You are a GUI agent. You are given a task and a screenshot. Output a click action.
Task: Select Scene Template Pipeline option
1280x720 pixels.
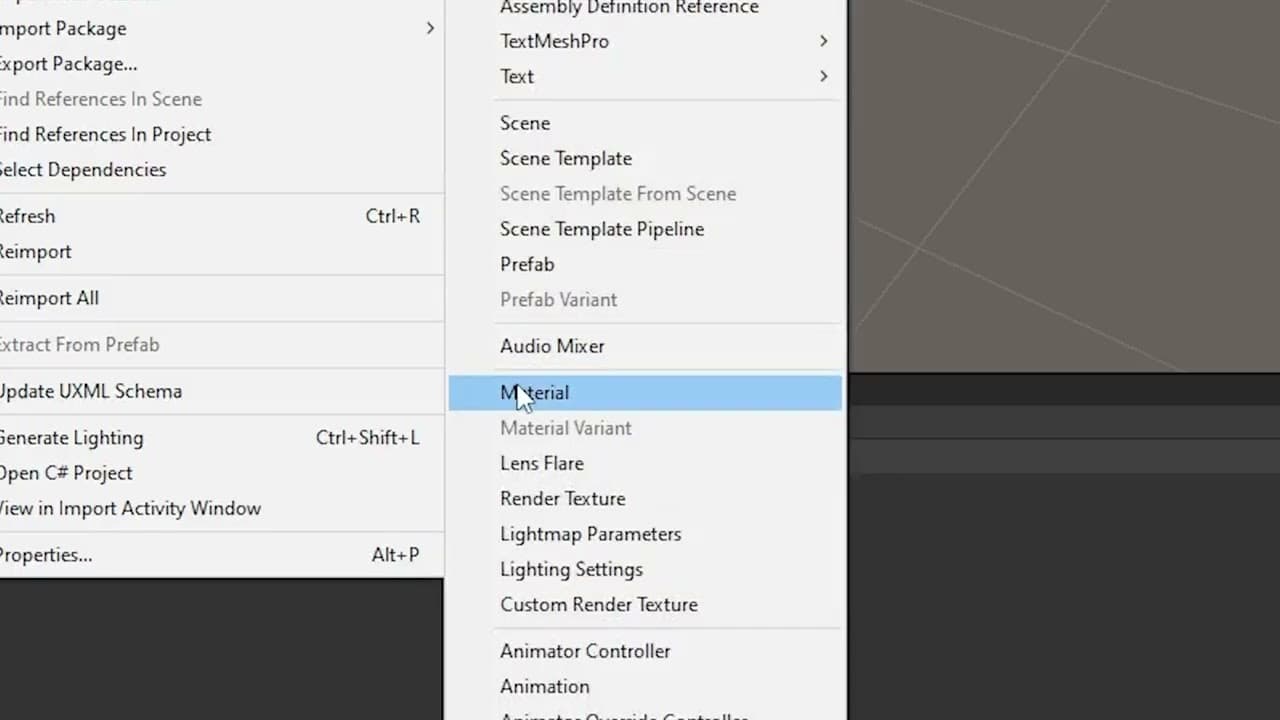pyautogui.click(x=602, y=229)
